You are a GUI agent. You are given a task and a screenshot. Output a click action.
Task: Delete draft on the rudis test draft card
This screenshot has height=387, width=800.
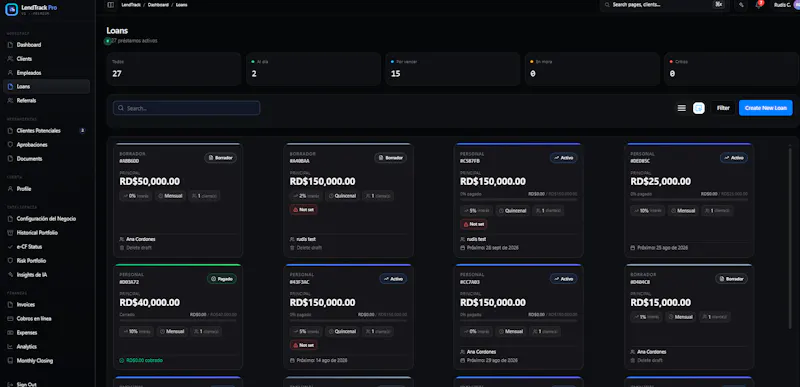pyautogui.click(x=306, y=248)
